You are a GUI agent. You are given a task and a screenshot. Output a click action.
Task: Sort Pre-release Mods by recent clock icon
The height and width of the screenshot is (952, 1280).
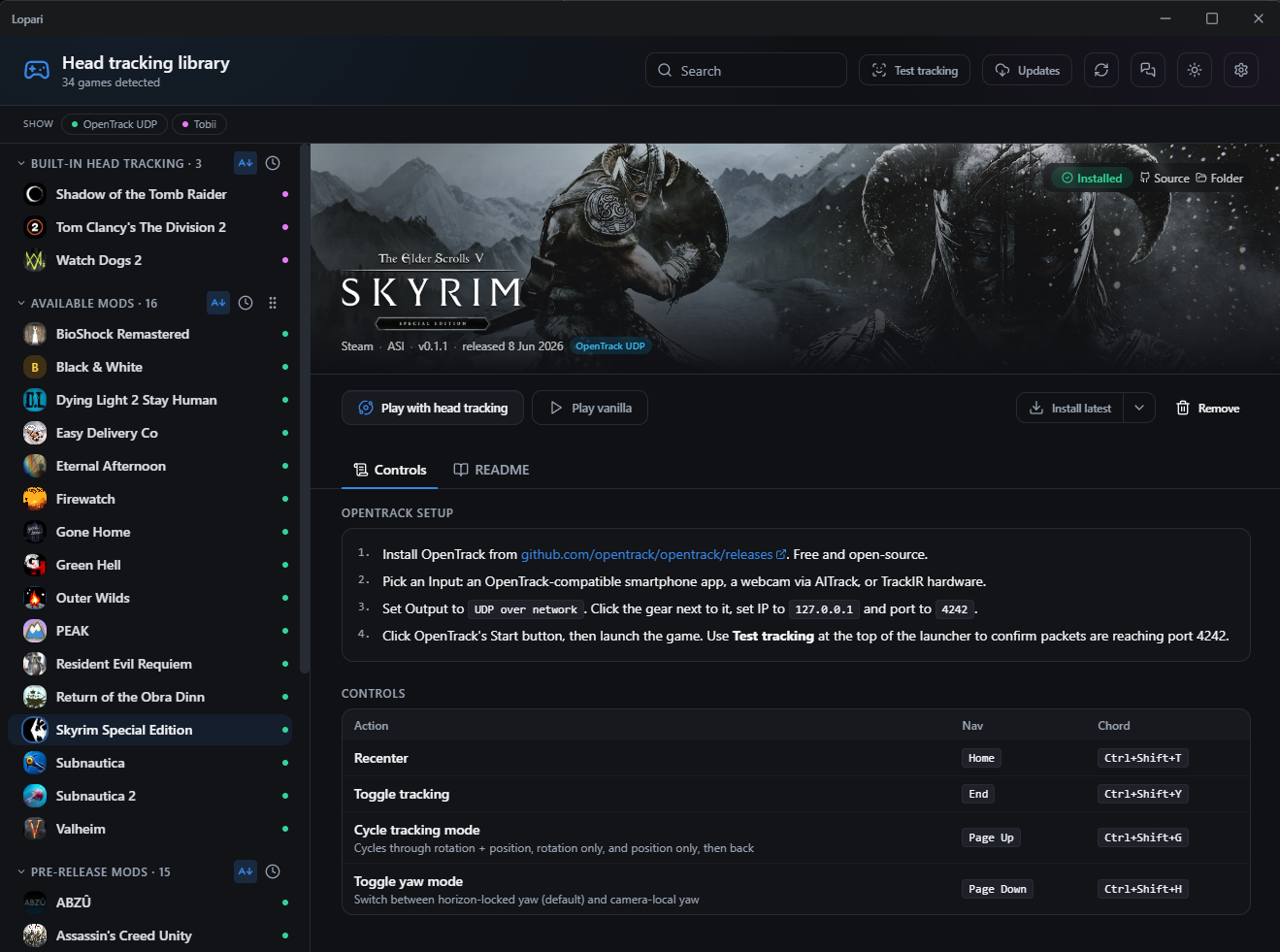coord(273,871)
